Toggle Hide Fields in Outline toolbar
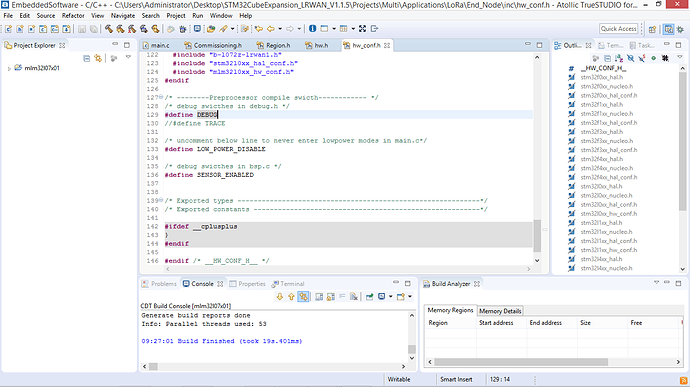690x387 pixels. (x=630, y=58)
